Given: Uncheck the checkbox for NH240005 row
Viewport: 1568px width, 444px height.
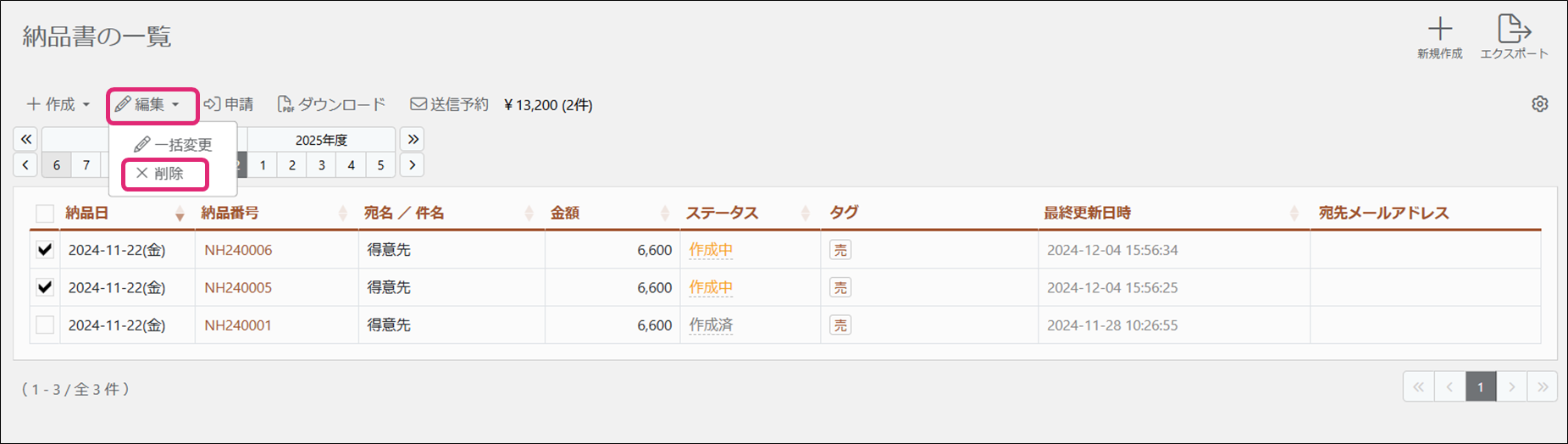Looking at the screenshot, I should point(45,287).
